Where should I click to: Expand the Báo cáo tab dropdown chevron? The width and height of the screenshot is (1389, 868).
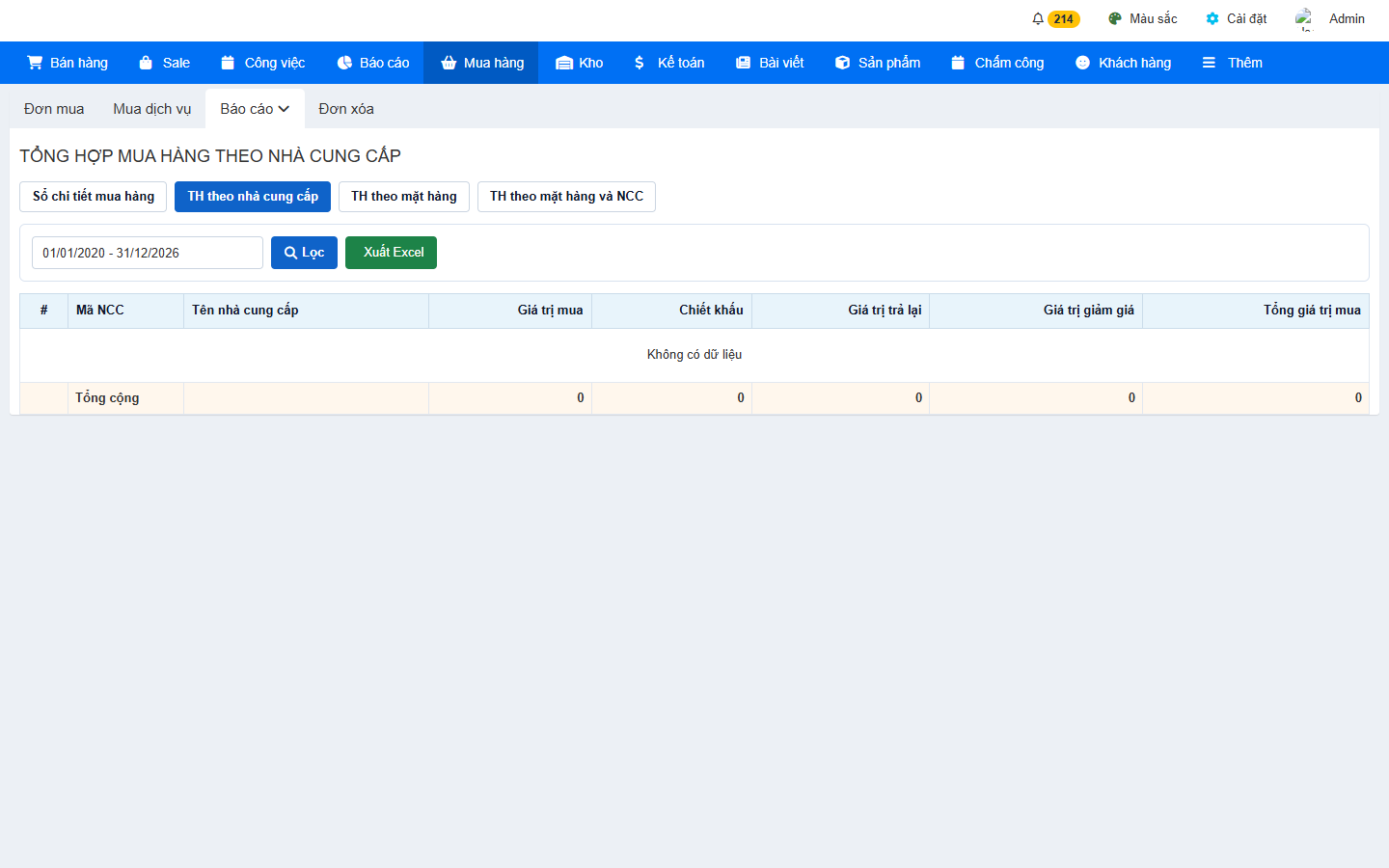[284, 109]
